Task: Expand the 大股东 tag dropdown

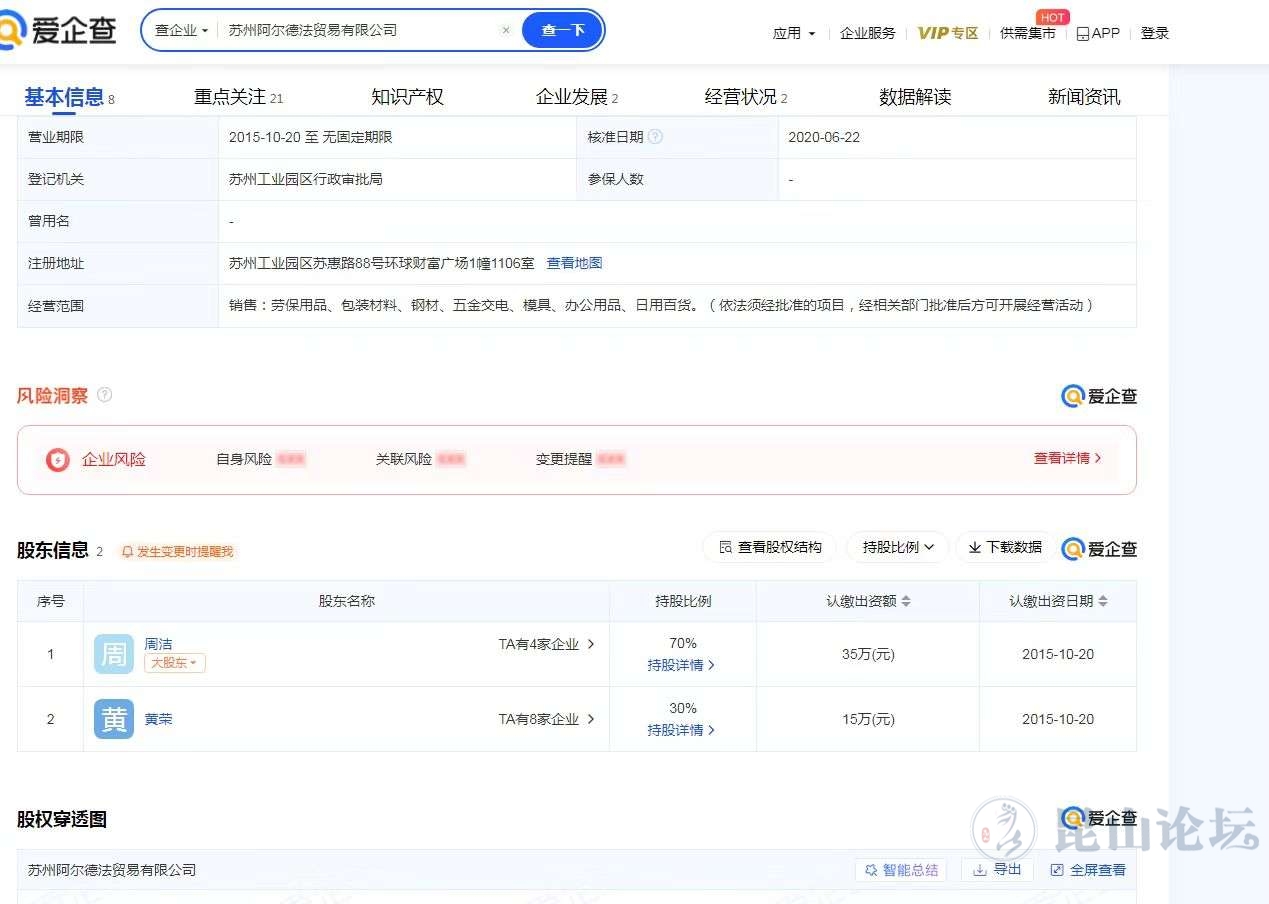Action: pos(175,663)
